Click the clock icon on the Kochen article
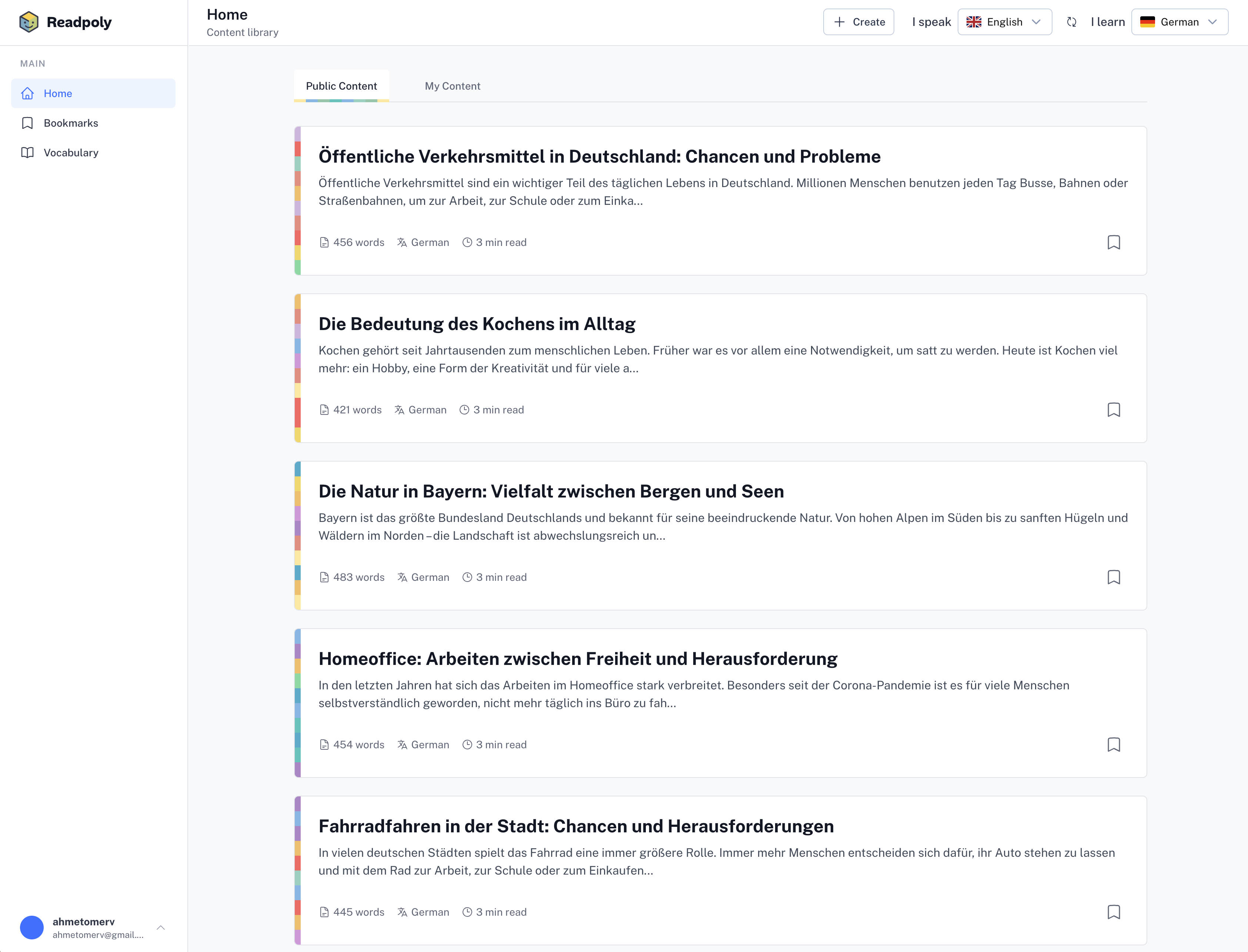Screen dimensions: 1248x952 pos(464,410)
